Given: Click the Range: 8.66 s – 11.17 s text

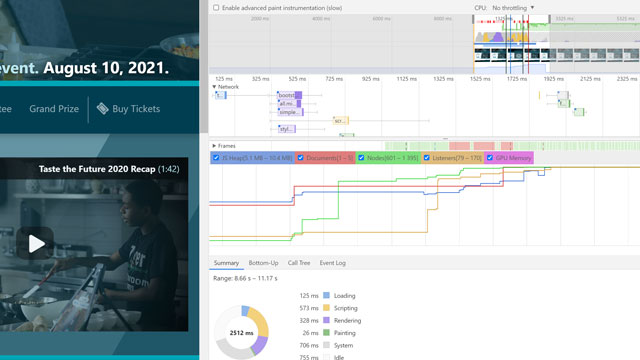Looking at the screenshot, I should pos(245,278).
